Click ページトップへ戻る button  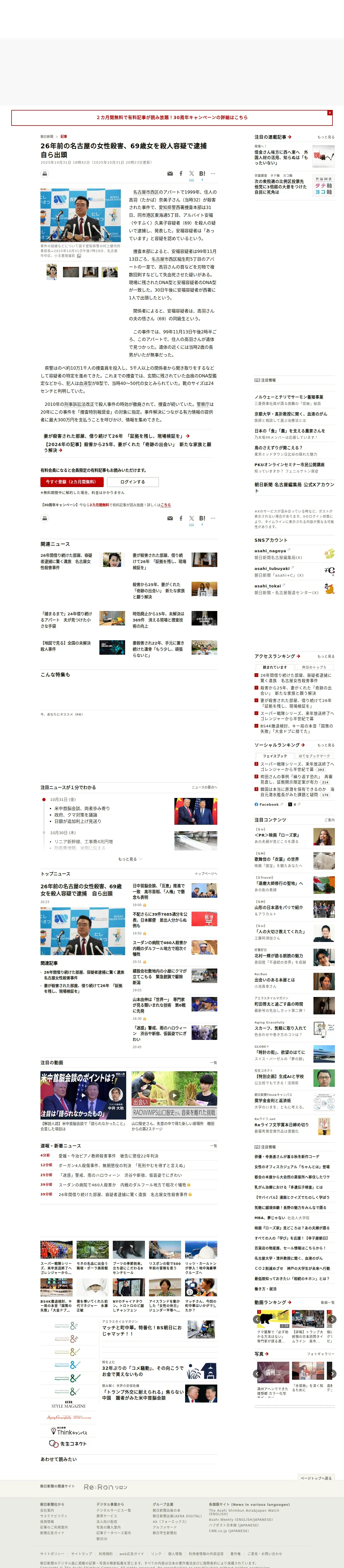tap(316, 1478)
